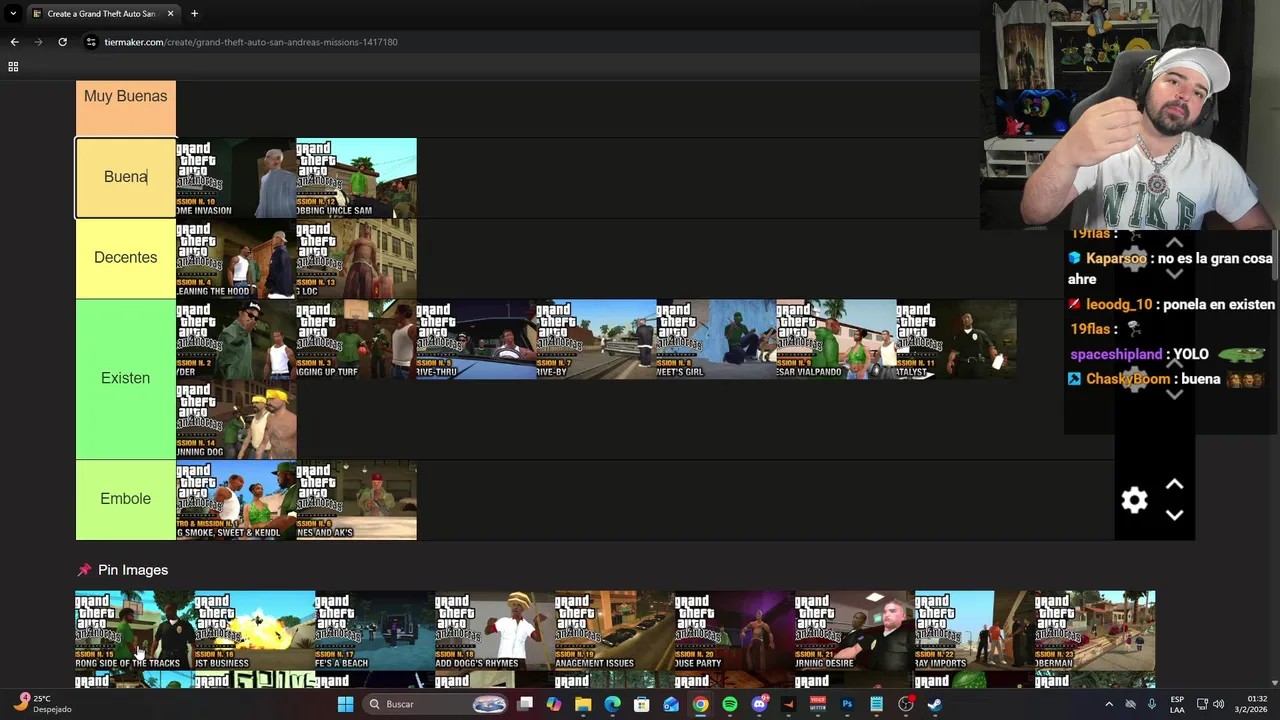1280x720 pixels.
Task: Launch Copilot from taskbar
Action: [554, 704]
